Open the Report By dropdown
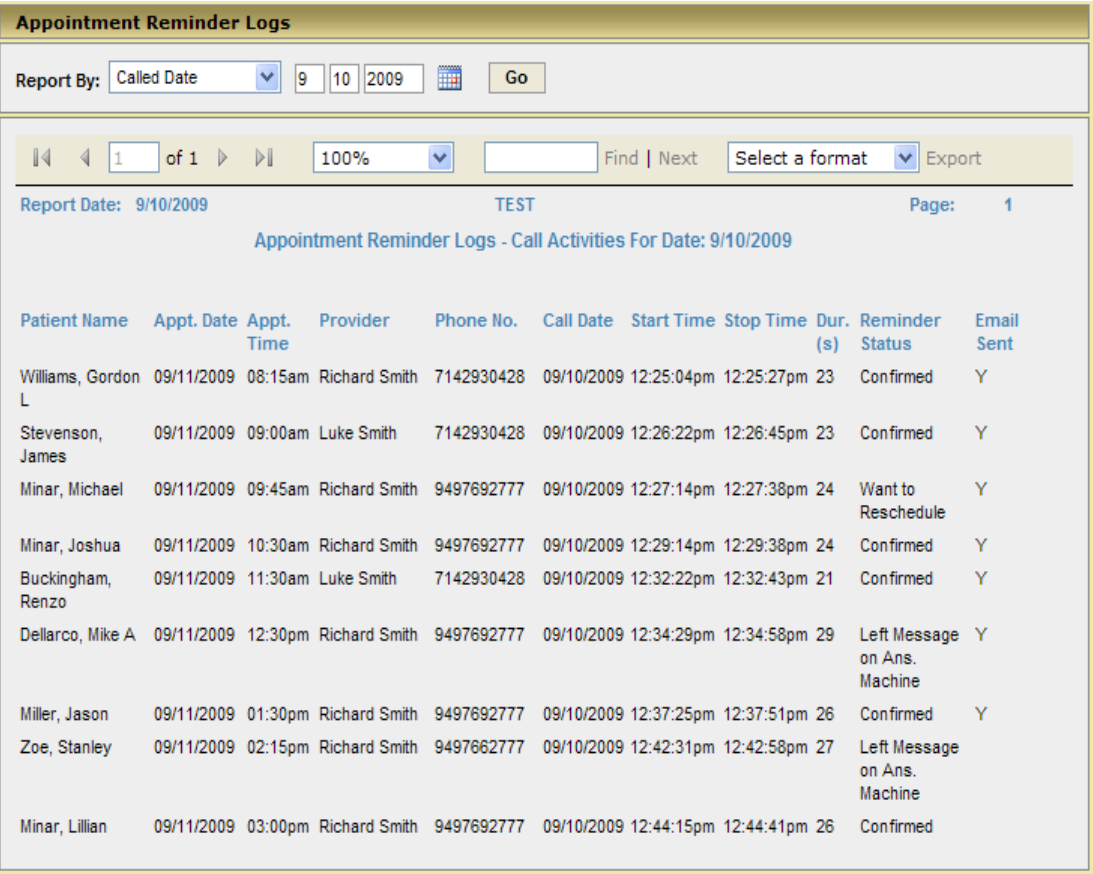 tap(194, 77)
